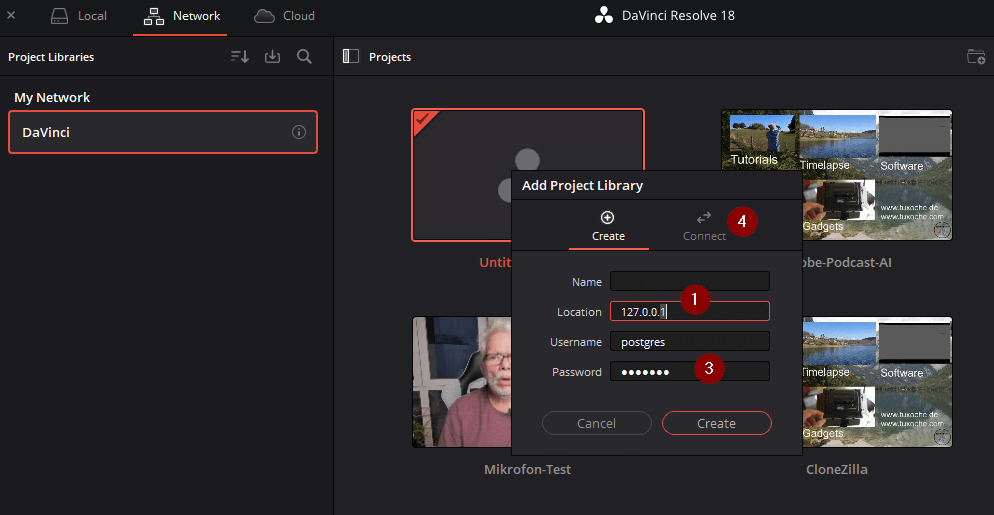Image resolution: width=994 pixels, height=515 pixels.
Task: Cancel the Add Project Library dialog
Action: [x=597, y=423]
